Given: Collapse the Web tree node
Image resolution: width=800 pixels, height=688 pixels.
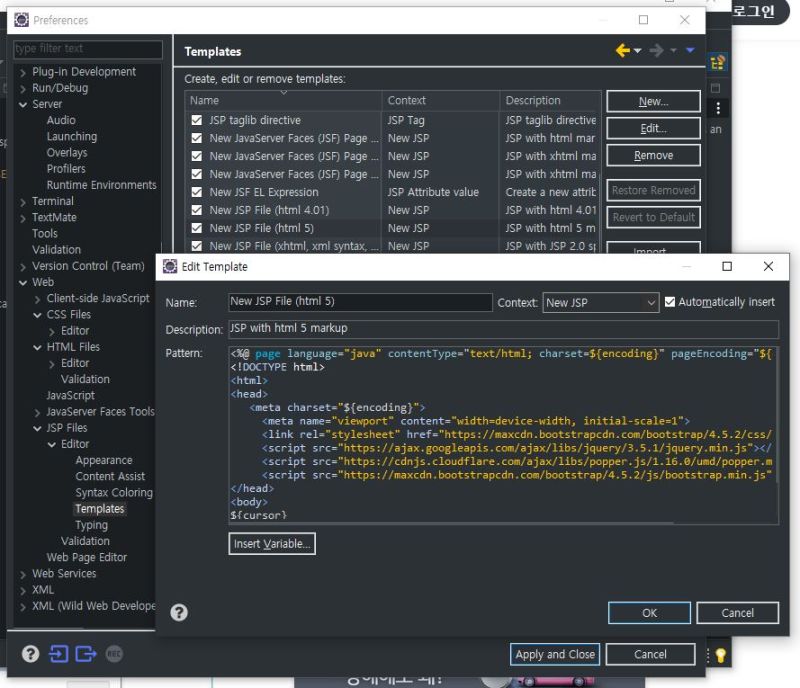Looking at the screenshot, I should 23,282.
